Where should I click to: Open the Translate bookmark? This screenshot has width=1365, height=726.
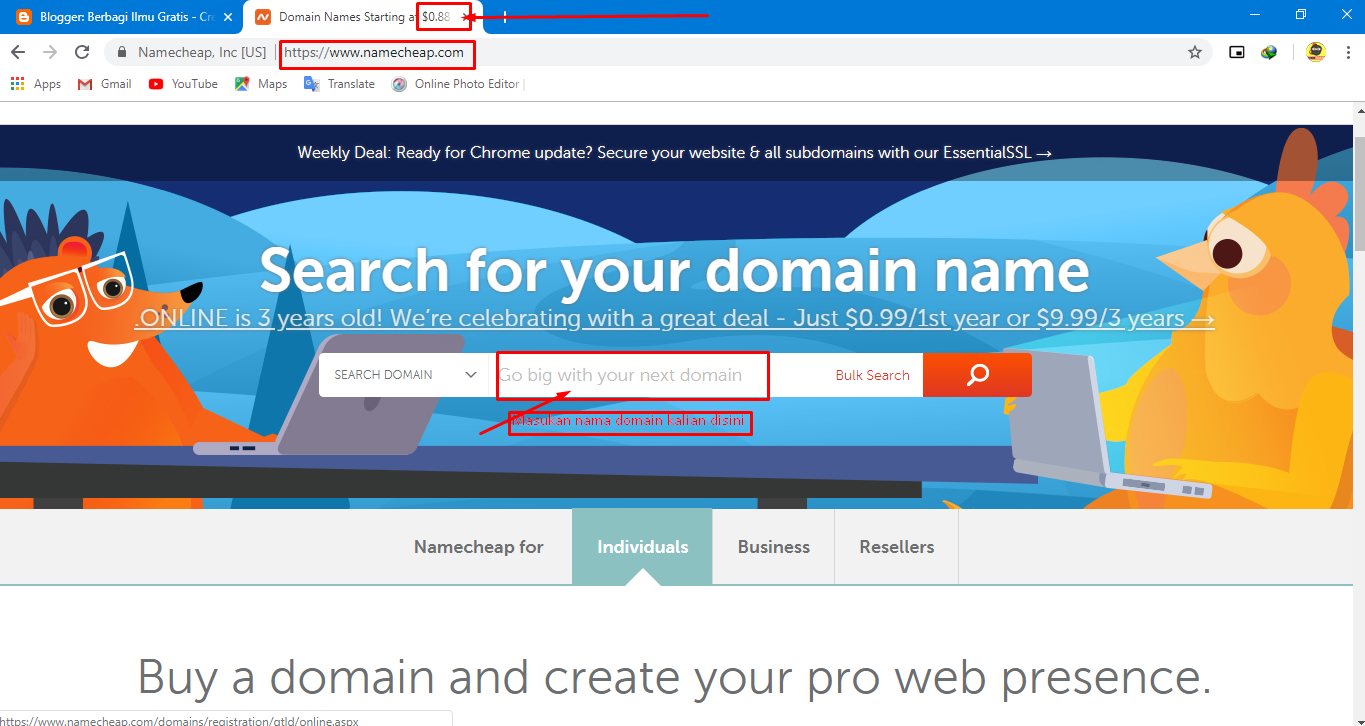pyautogui.click(x=340, y=84)
